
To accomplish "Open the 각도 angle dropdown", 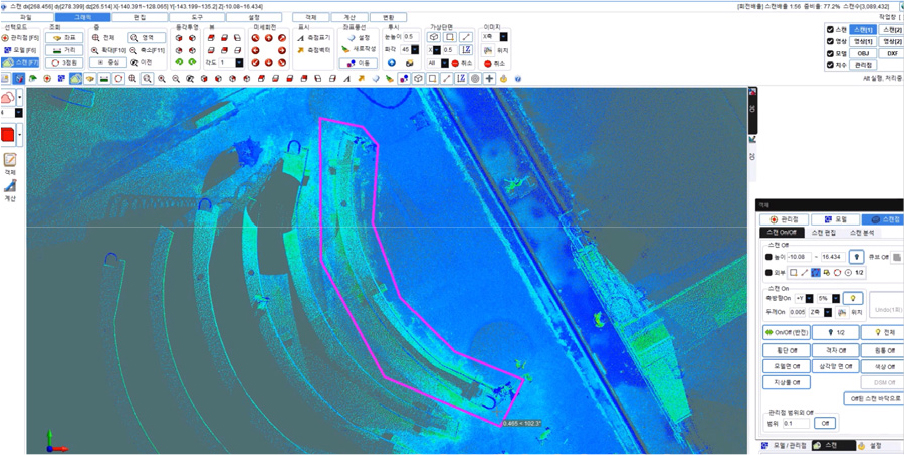I will click(239, 62).
